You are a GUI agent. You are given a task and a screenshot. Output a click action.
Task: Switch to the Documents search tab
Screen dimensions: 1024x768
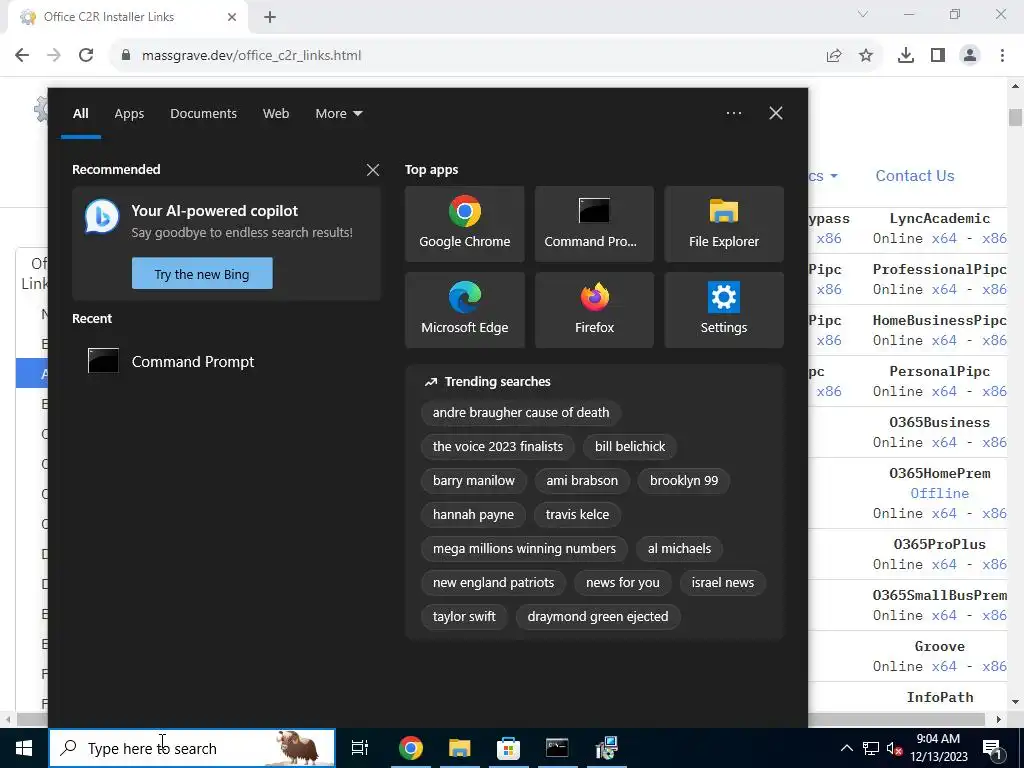click(203, 114)
